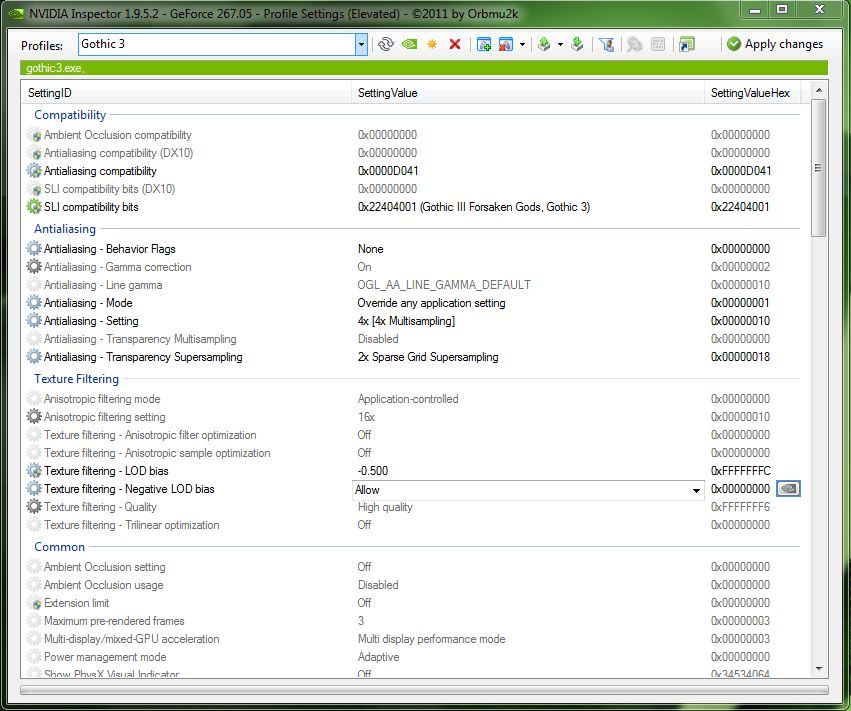Select the Antialiasing - Transparency Multisampling row
This screenshot has width=851, height=711.
click(x=416, y=339)
